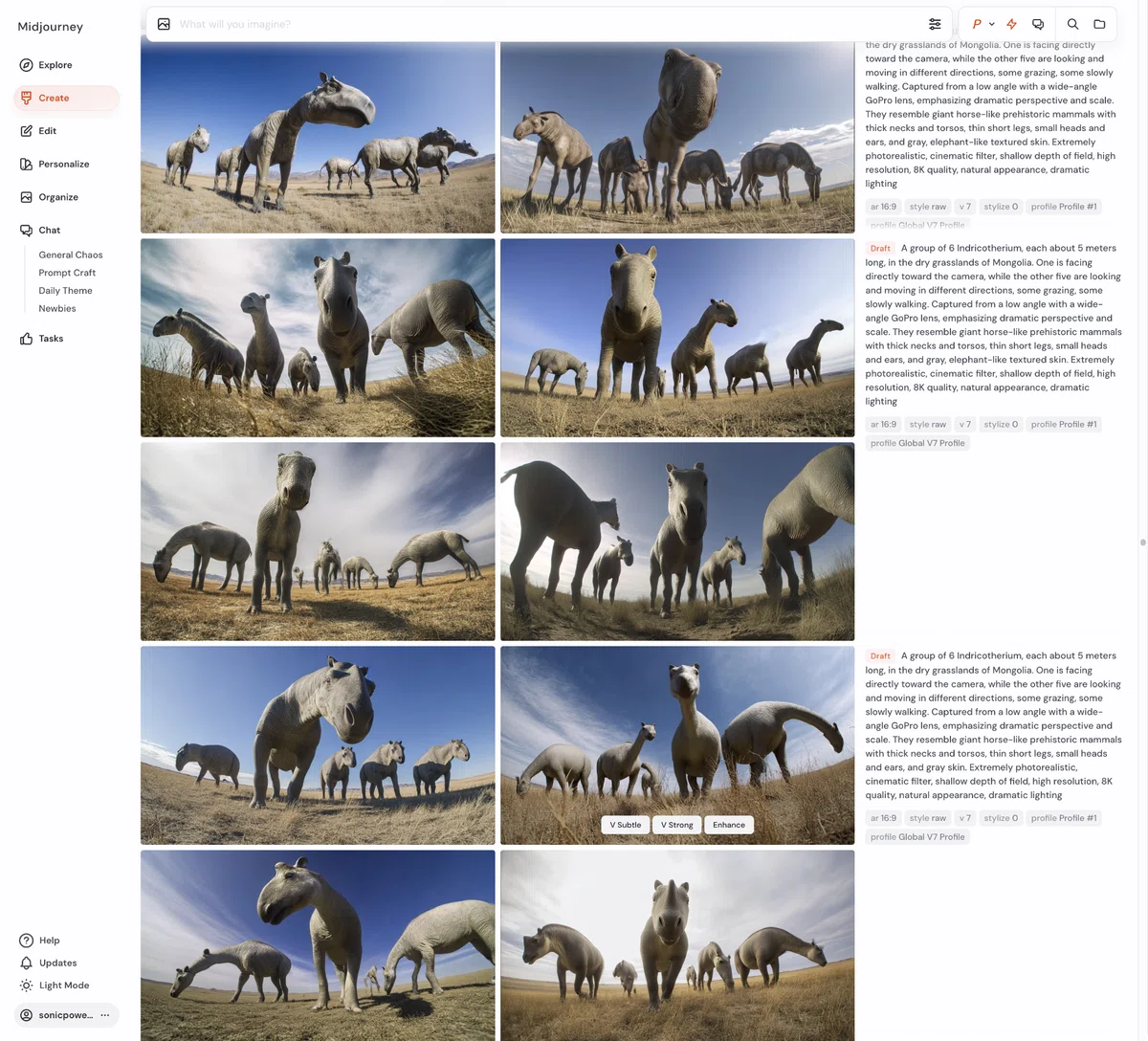Open the Newbies chat room
This screenshot has width=1148, height=1041.
click(x=57, y=308)
